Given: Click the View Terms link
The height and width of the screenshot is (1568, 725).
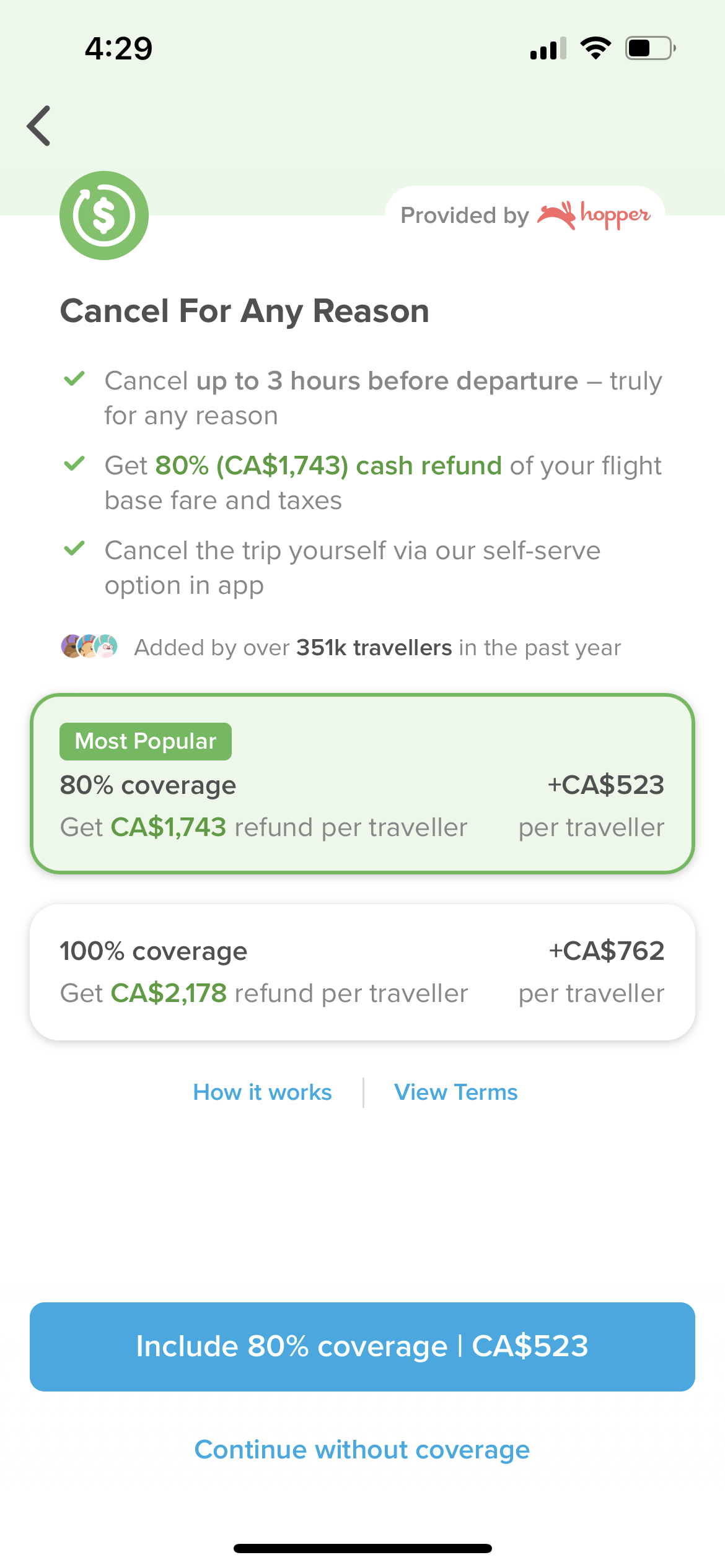Looking at the screenshot, I should tap(456, 1092).
